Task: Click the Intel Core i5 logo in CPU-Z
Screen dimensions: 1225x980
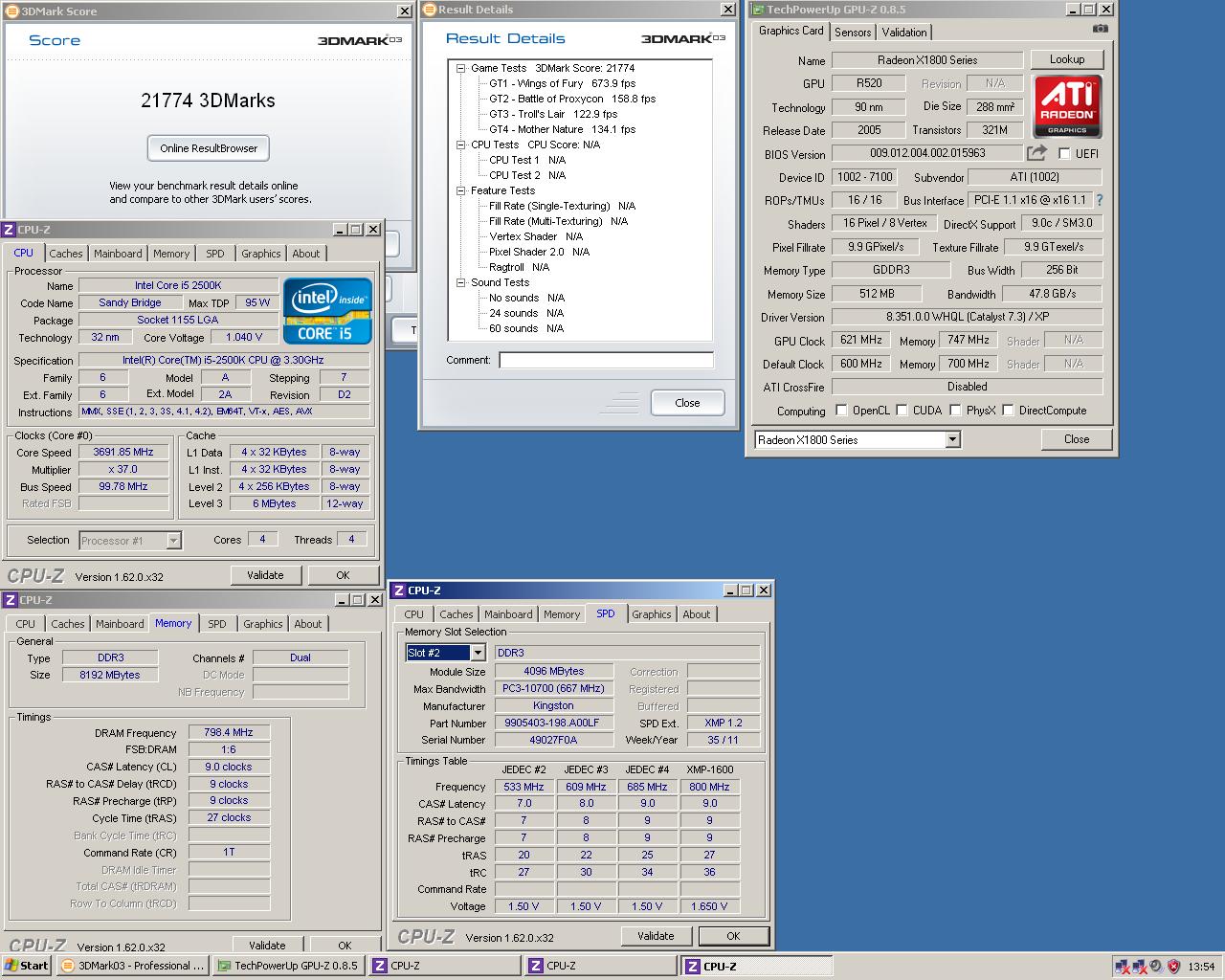Action: click(x=327, y=310)
